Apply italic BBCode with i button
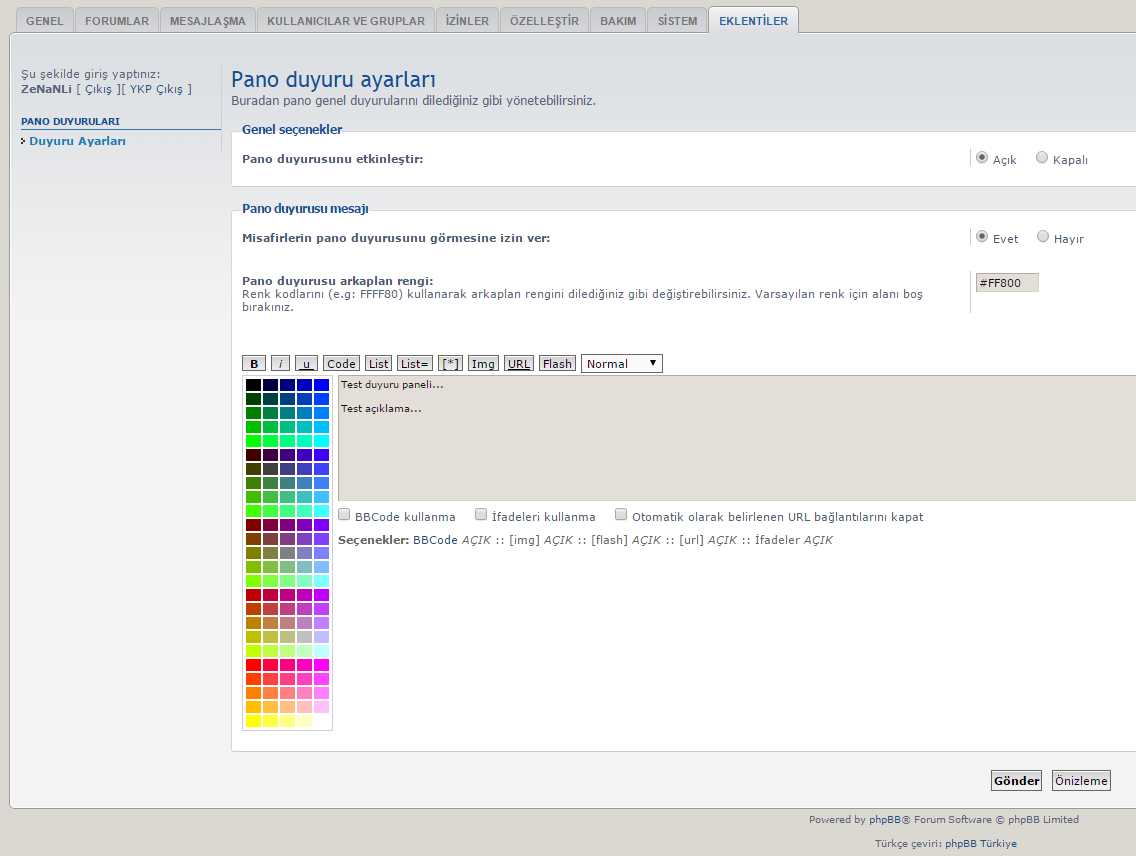Screen dimensions: 1136x856 [x=280, y=364]
